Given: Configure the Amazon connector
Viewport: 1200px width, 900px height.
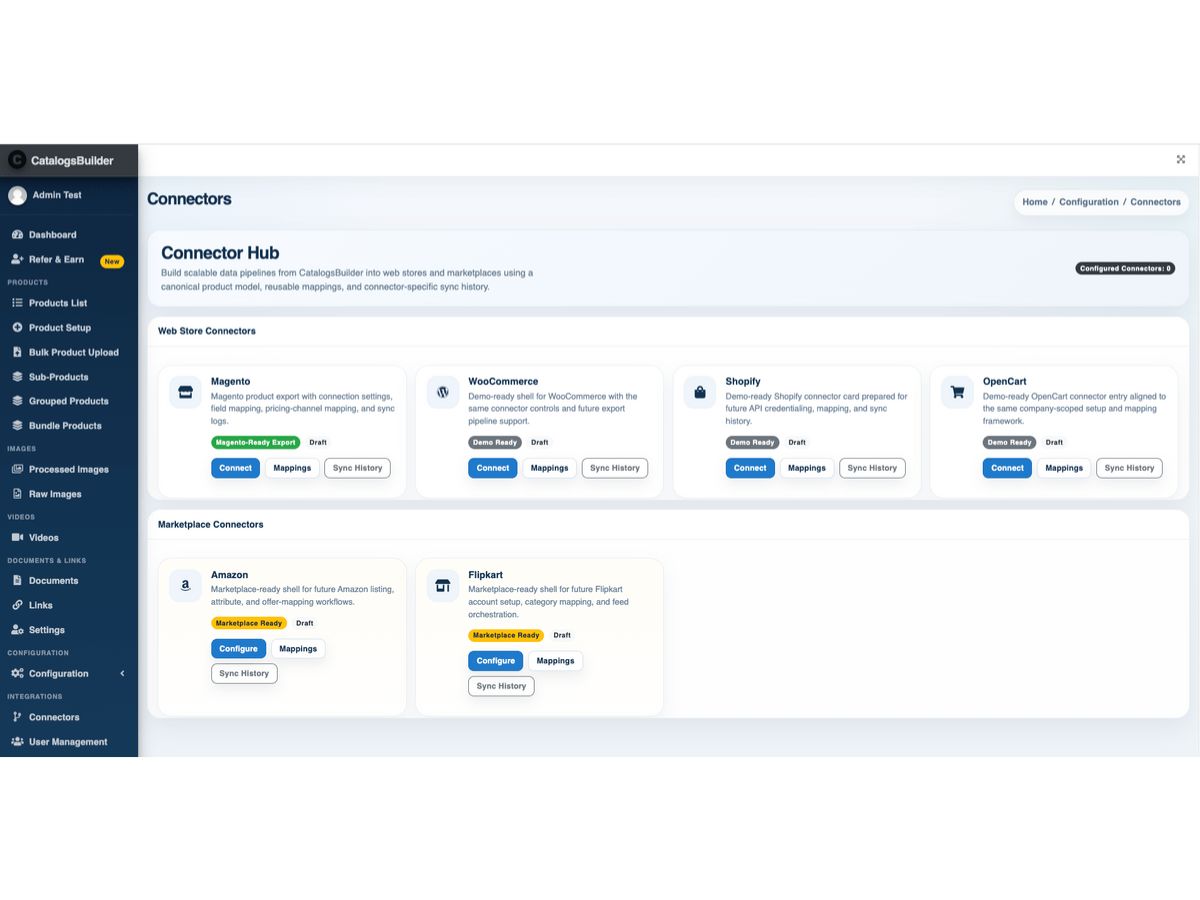Looking at the screenshot, I should 238,649.
